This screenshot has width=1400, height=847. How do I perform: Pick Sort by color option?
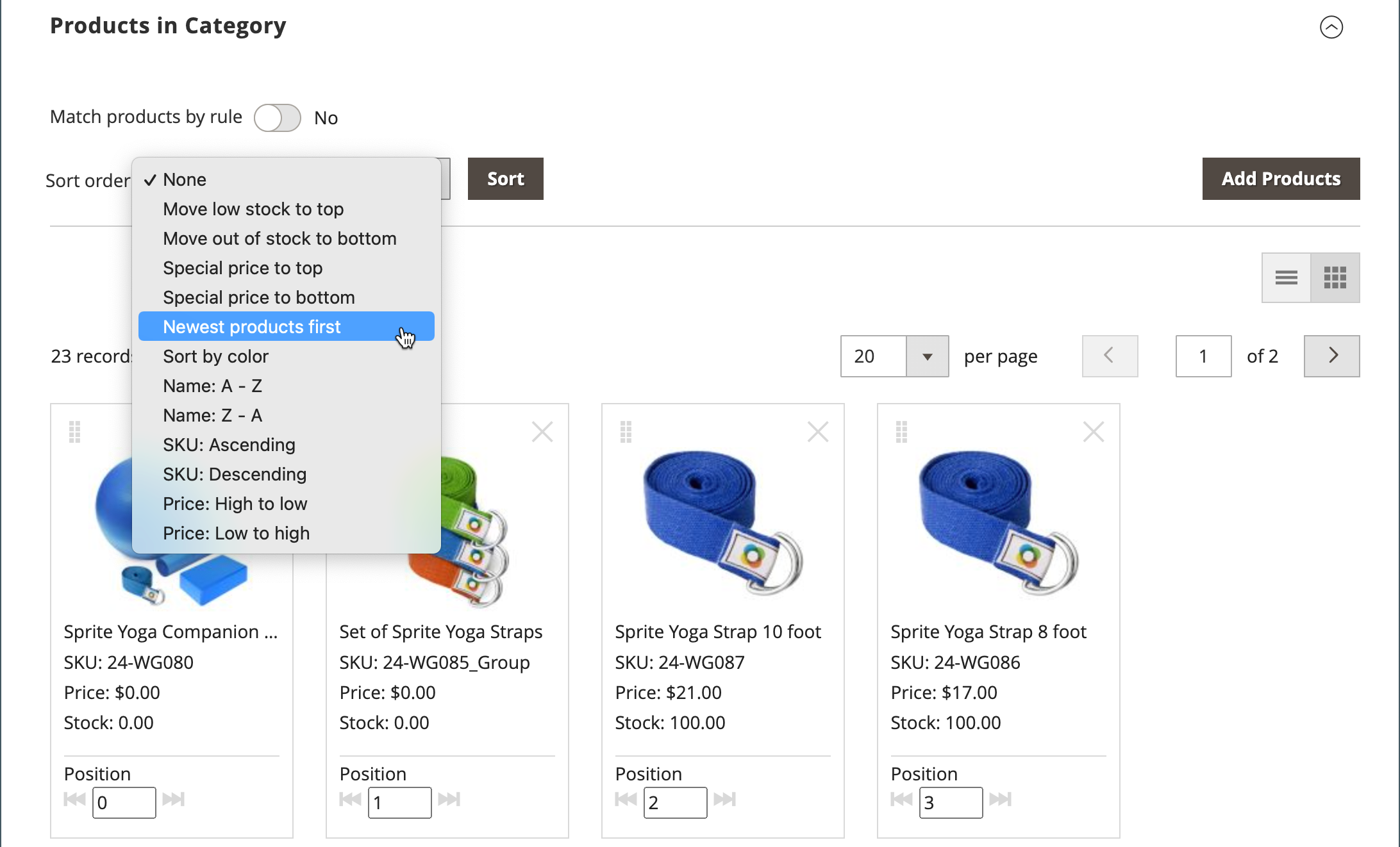click(x=215, y=356)
